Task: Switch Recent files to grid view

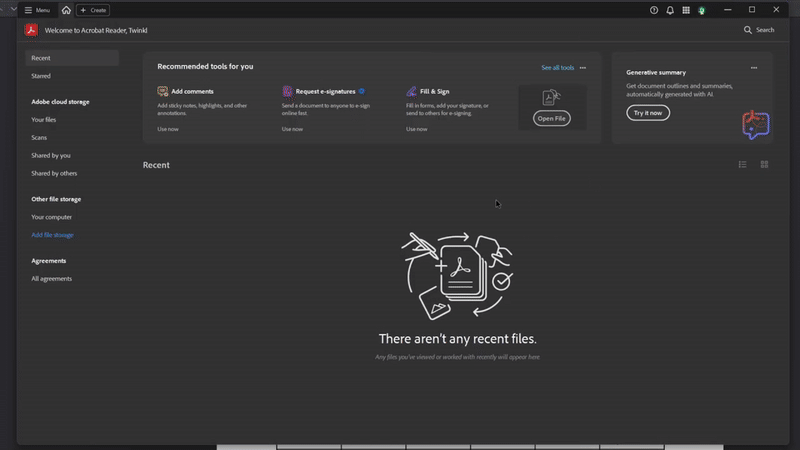Action: (x=764, y=164)
